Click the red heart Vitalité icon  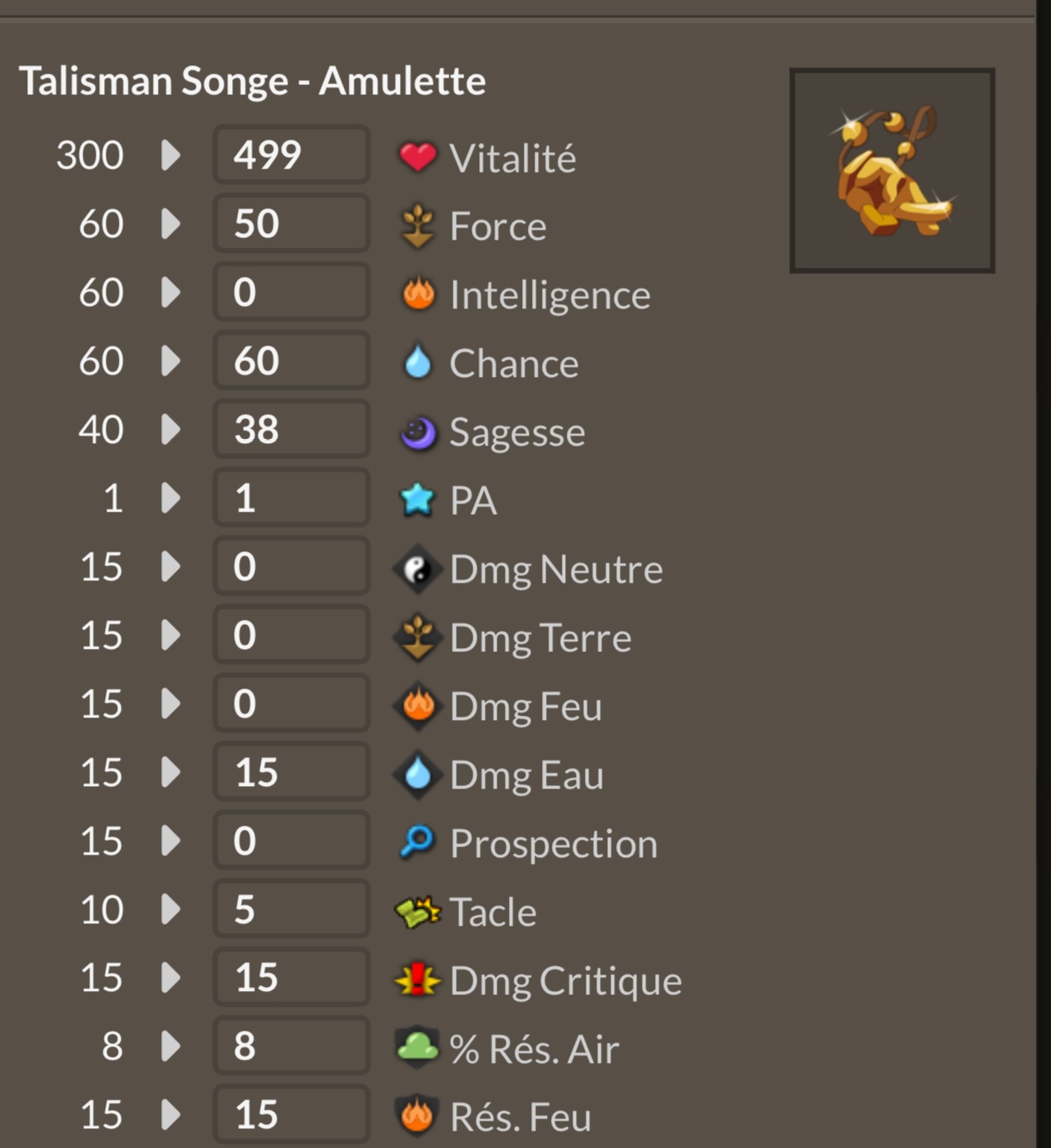pos(417,156)
